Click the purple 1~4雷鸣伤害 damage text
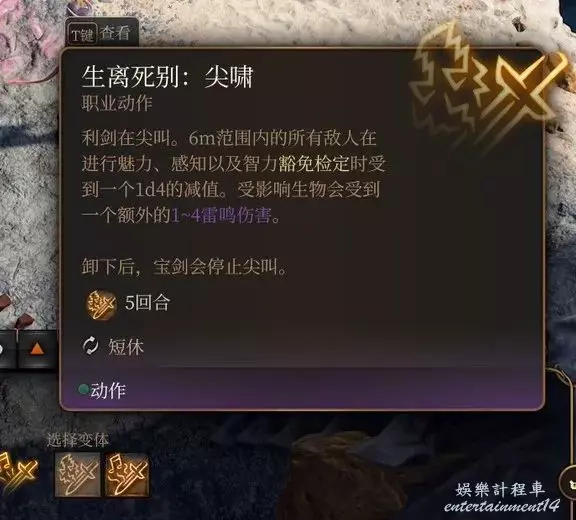Viewport: 576px width, 520px height. [x=222, y=216]
